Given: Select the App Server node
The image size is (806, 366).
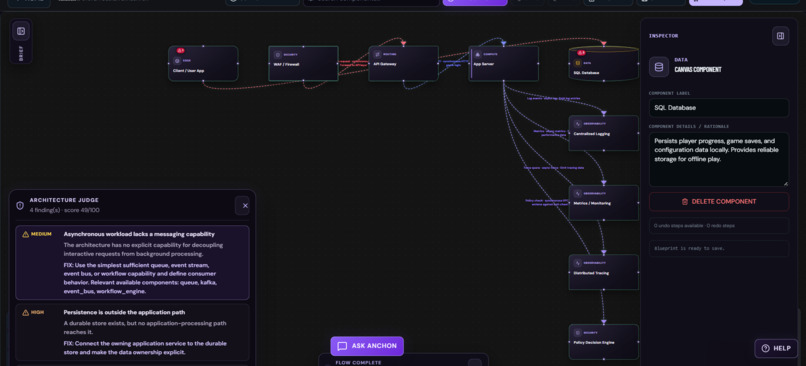Looking at the screenshot, I should pos(503,63).
